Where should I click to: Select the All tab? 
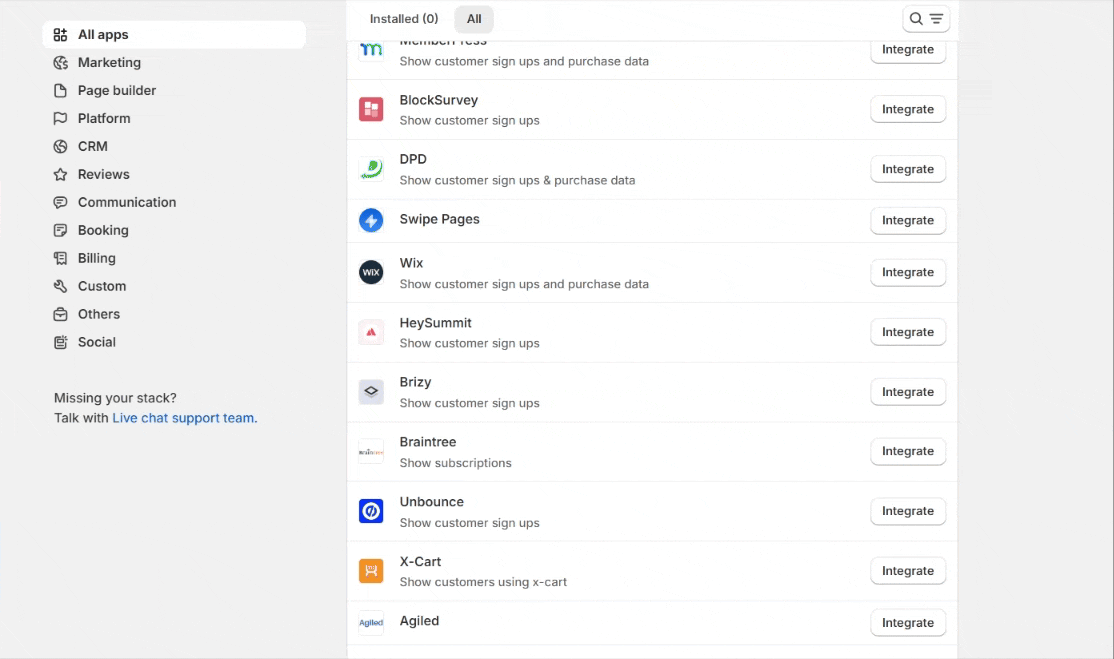coord(474,19)
